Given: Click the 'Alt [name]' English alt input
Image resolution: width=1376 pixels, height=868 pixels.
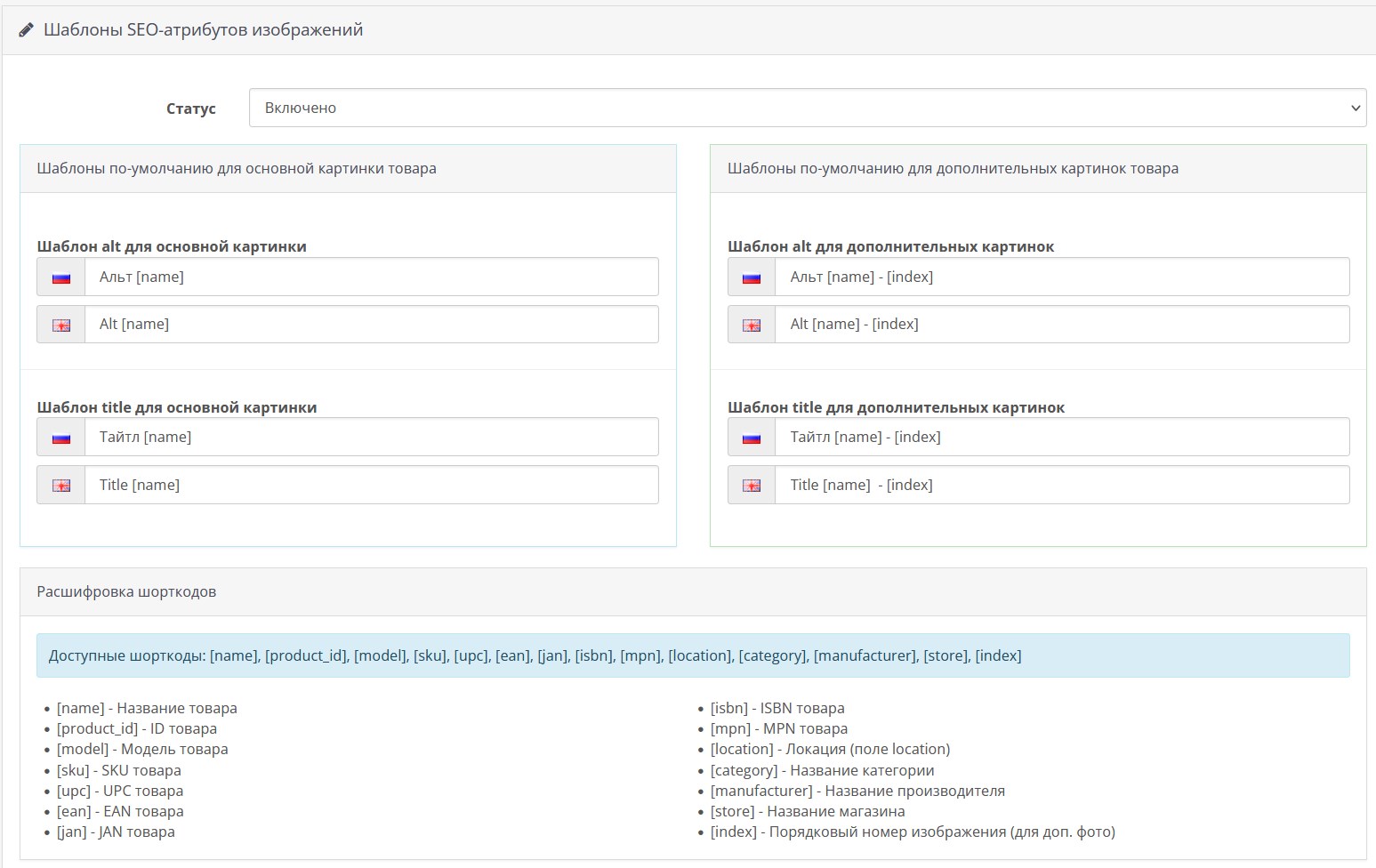Looking at the screenshot, I should pos(371,325).
